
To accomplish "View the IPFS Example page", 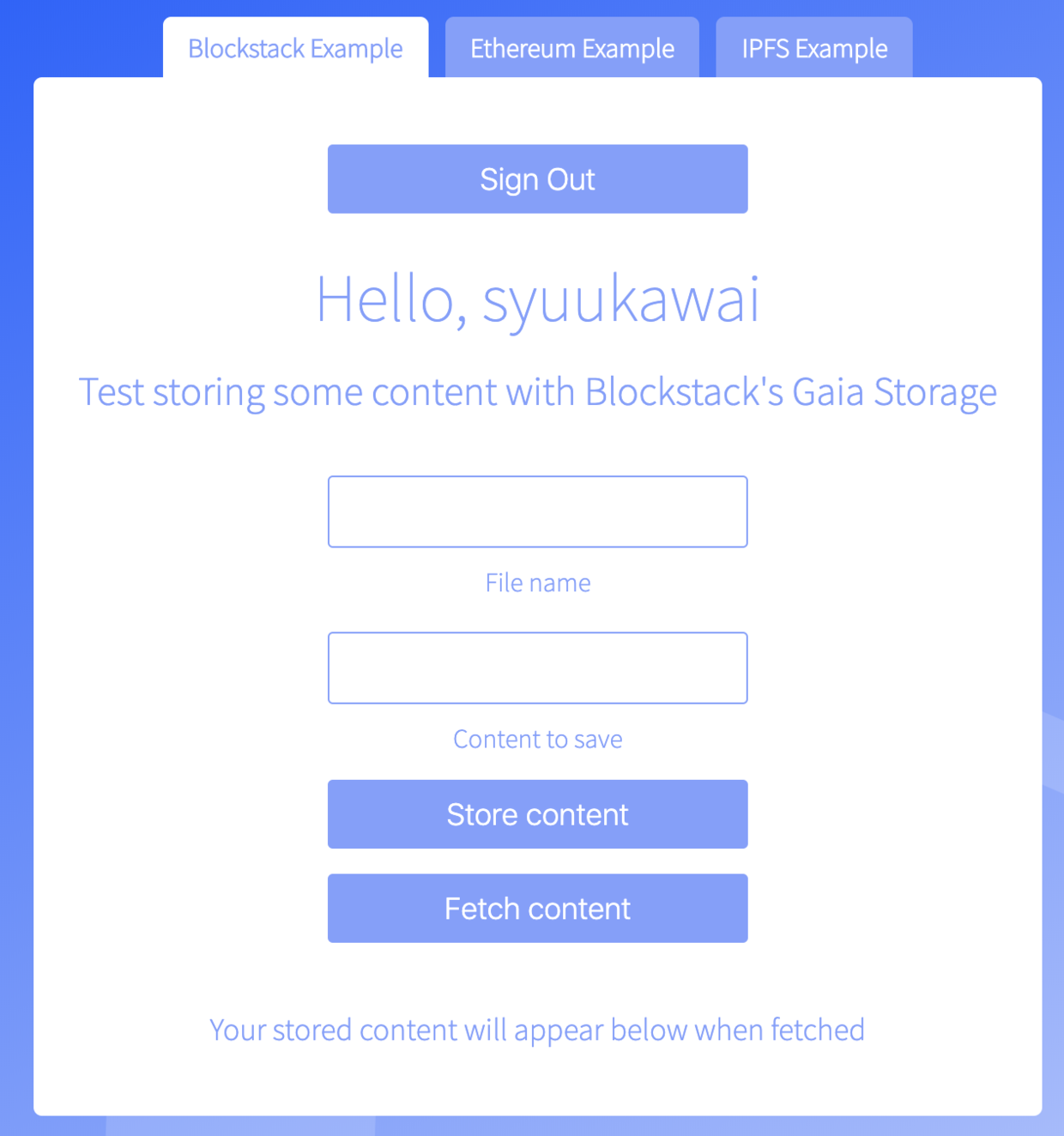I will [813, 48].
